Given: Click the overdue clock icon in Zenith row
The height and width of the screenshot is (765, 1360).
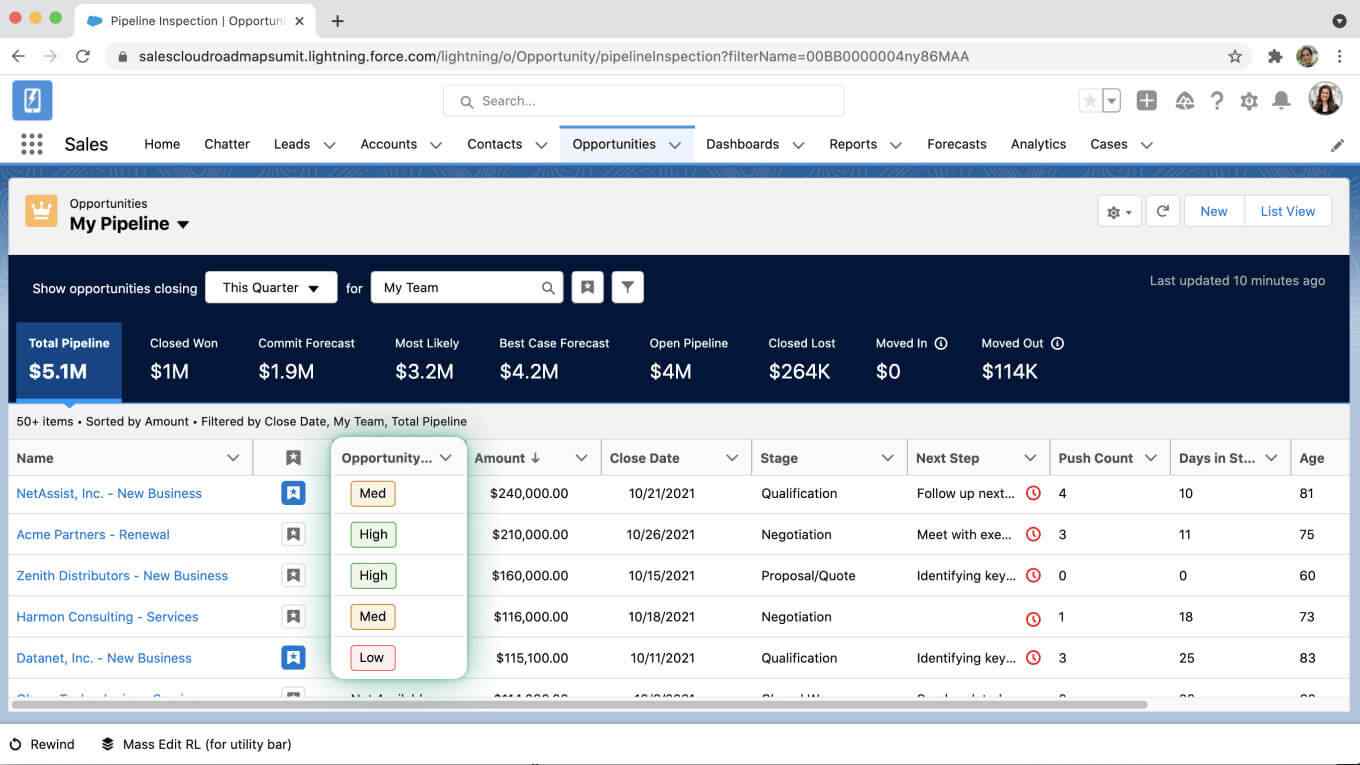Looking at the screenshot, I should pyautogui.click(x=1033, y=575).
